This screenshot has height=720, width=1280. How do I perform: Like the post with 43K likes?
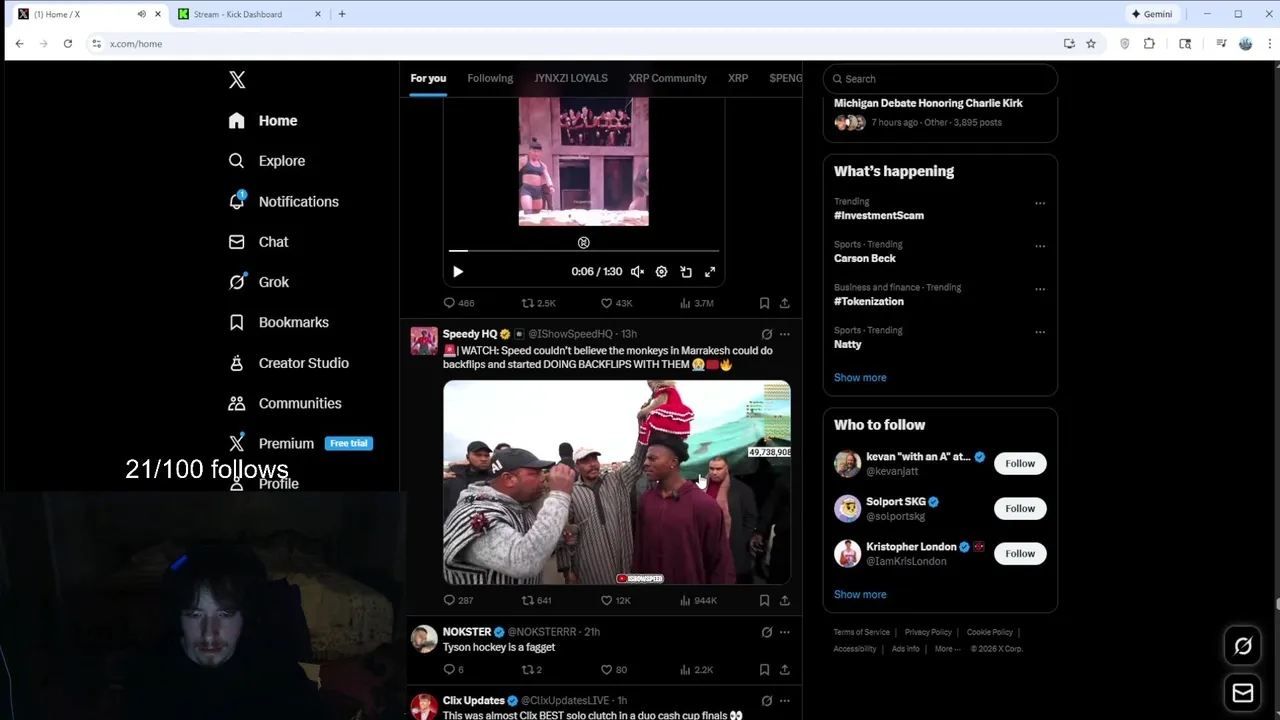point(616,303)
